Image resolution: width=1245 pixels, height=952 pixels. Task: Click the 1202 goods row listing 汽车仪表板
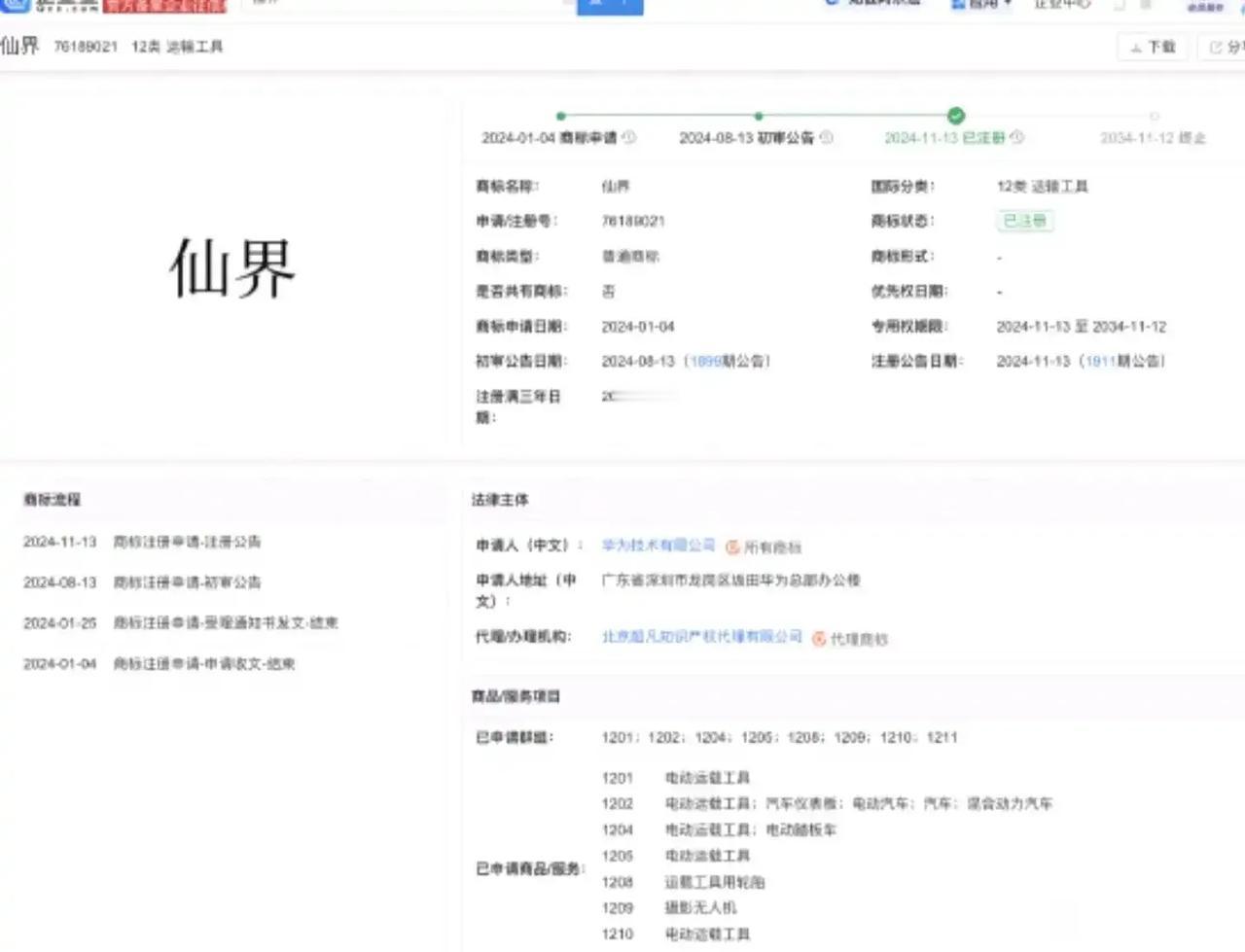828,804
